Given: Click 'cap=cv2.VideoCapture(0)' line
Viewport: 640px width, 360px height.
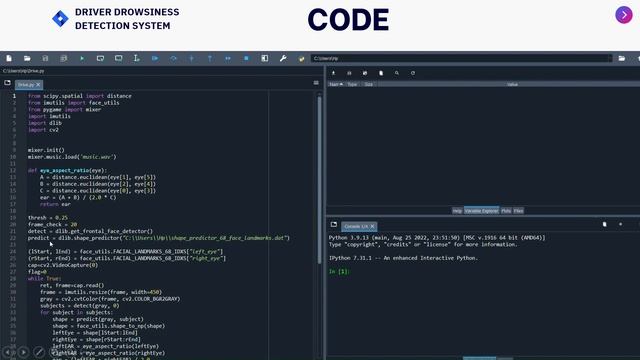Looking at the screenshot, I should point(63,265).
